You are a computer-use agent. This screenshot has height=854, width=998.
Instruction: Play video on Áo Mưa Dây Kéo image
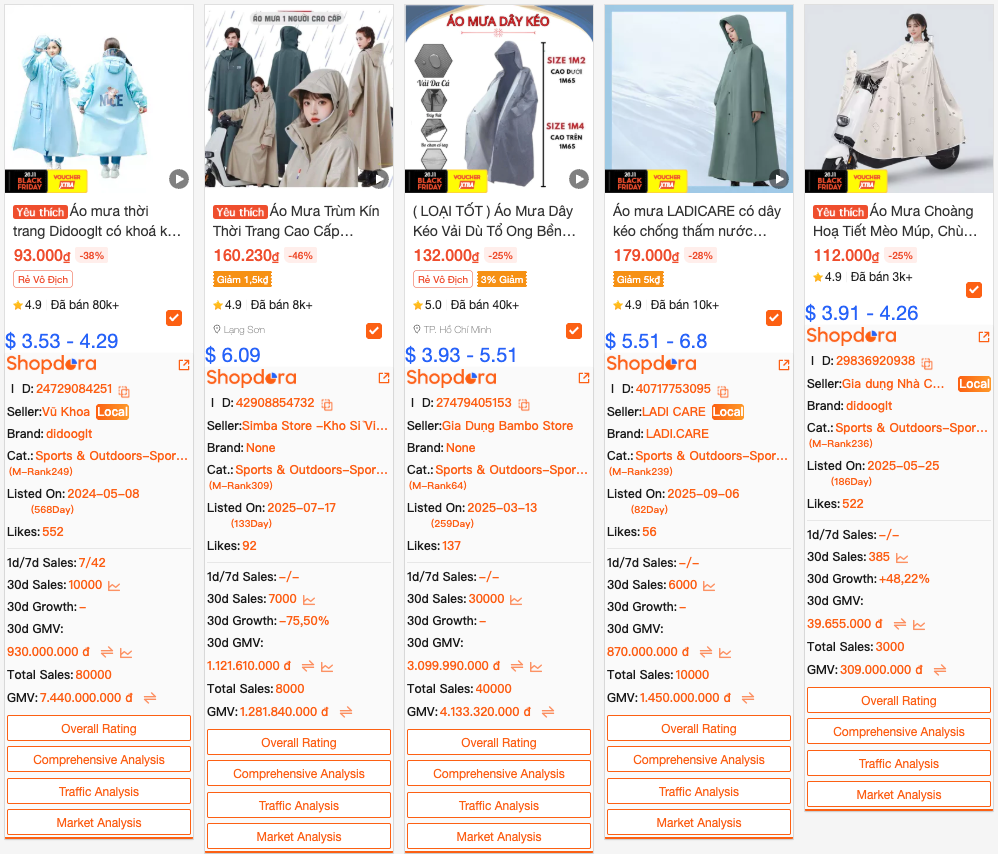point(579,179)
